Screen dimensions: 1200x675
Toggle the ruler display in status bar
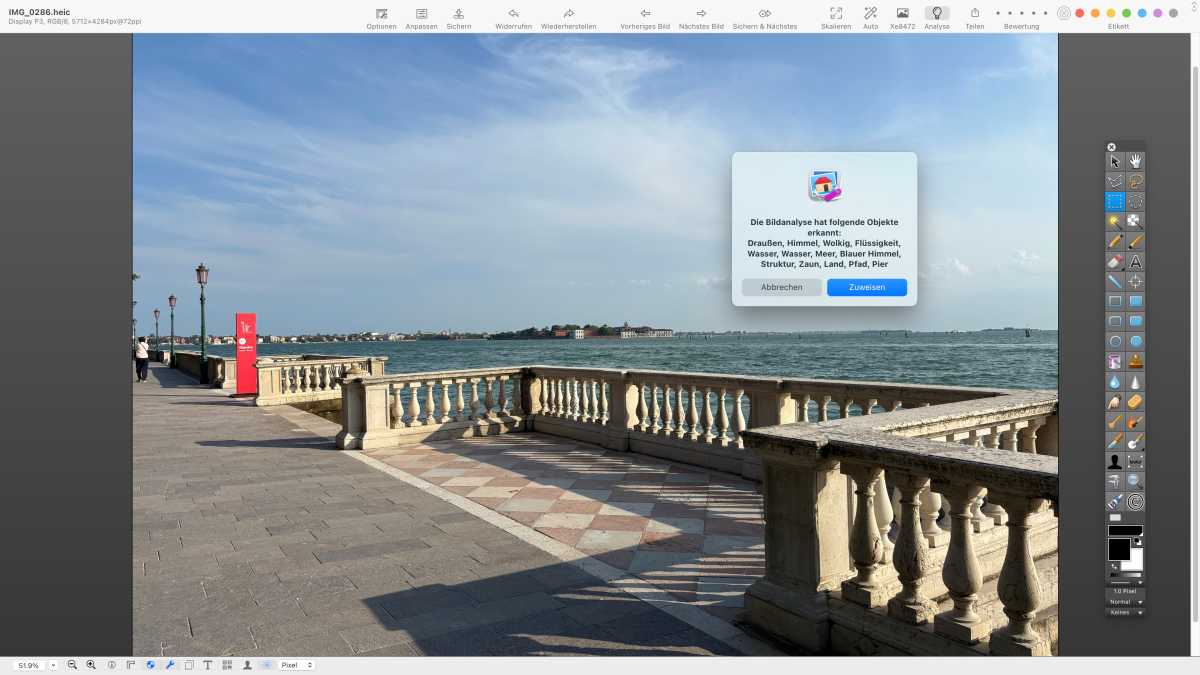click(x=130, y=665)
